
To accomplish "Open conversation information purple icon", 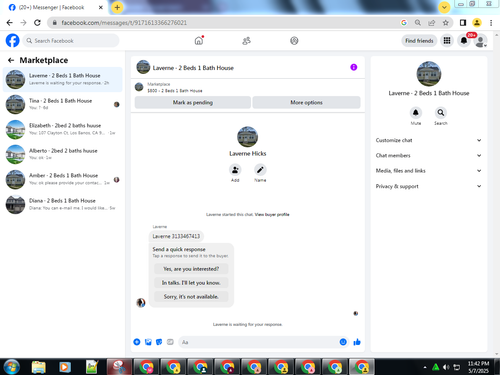I will tap(354, 67).
